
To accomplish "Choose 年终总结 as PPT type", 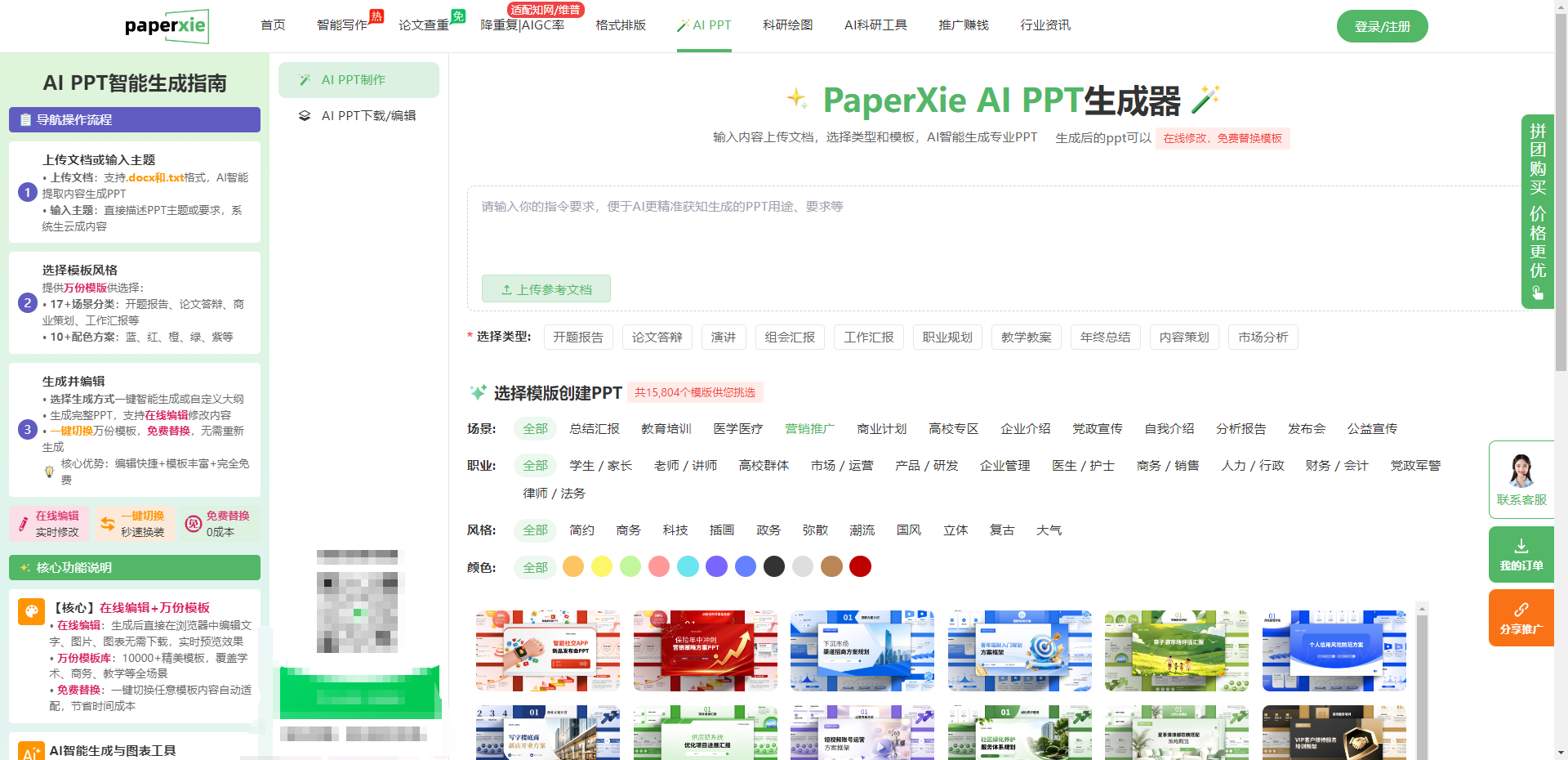I will coord(1105,338).
